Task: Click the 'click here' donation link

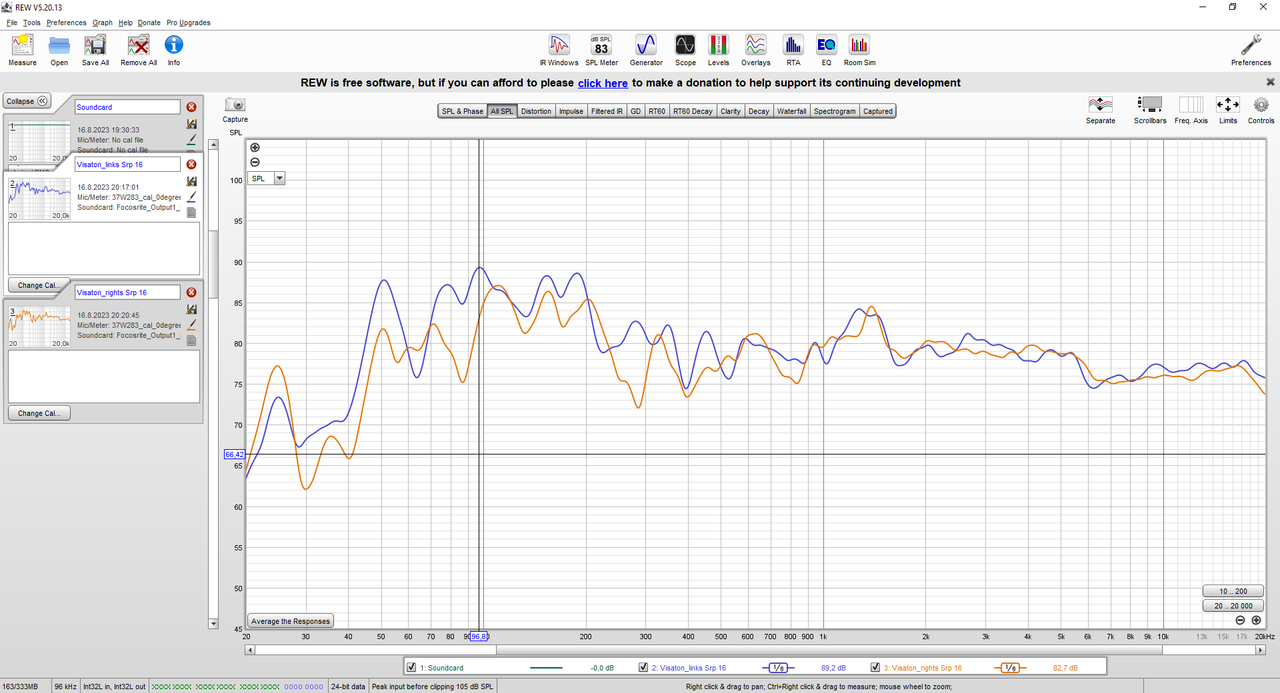Action: [x=603, y=83]
